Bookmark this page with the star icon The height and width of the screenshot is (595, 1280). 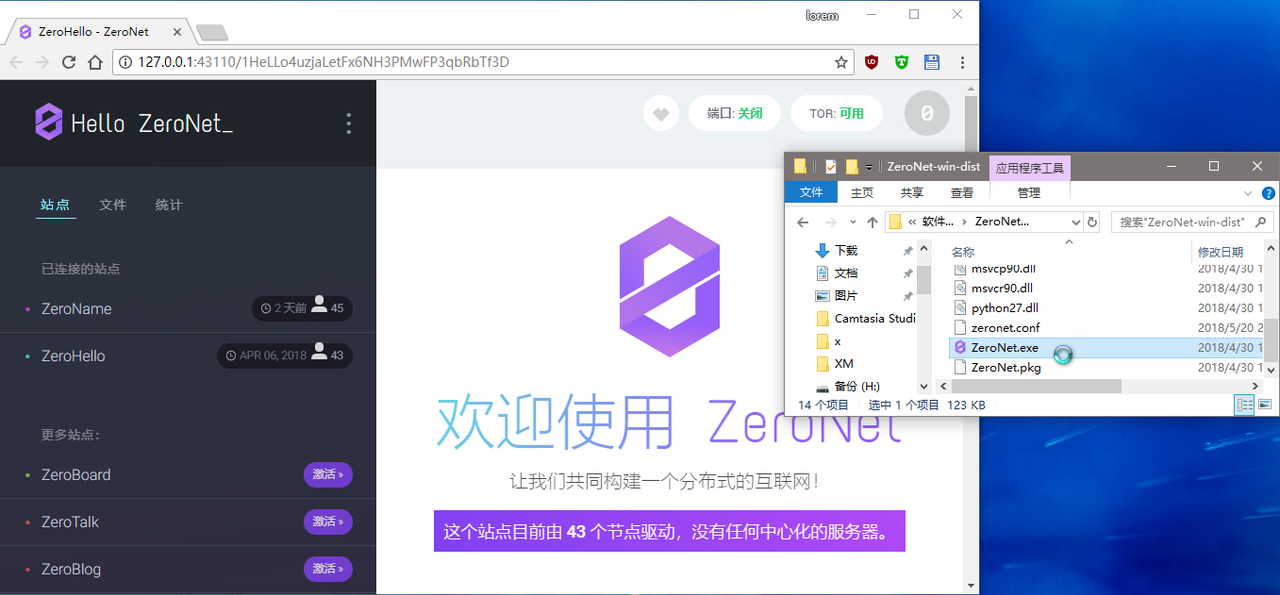pos(841,62)
